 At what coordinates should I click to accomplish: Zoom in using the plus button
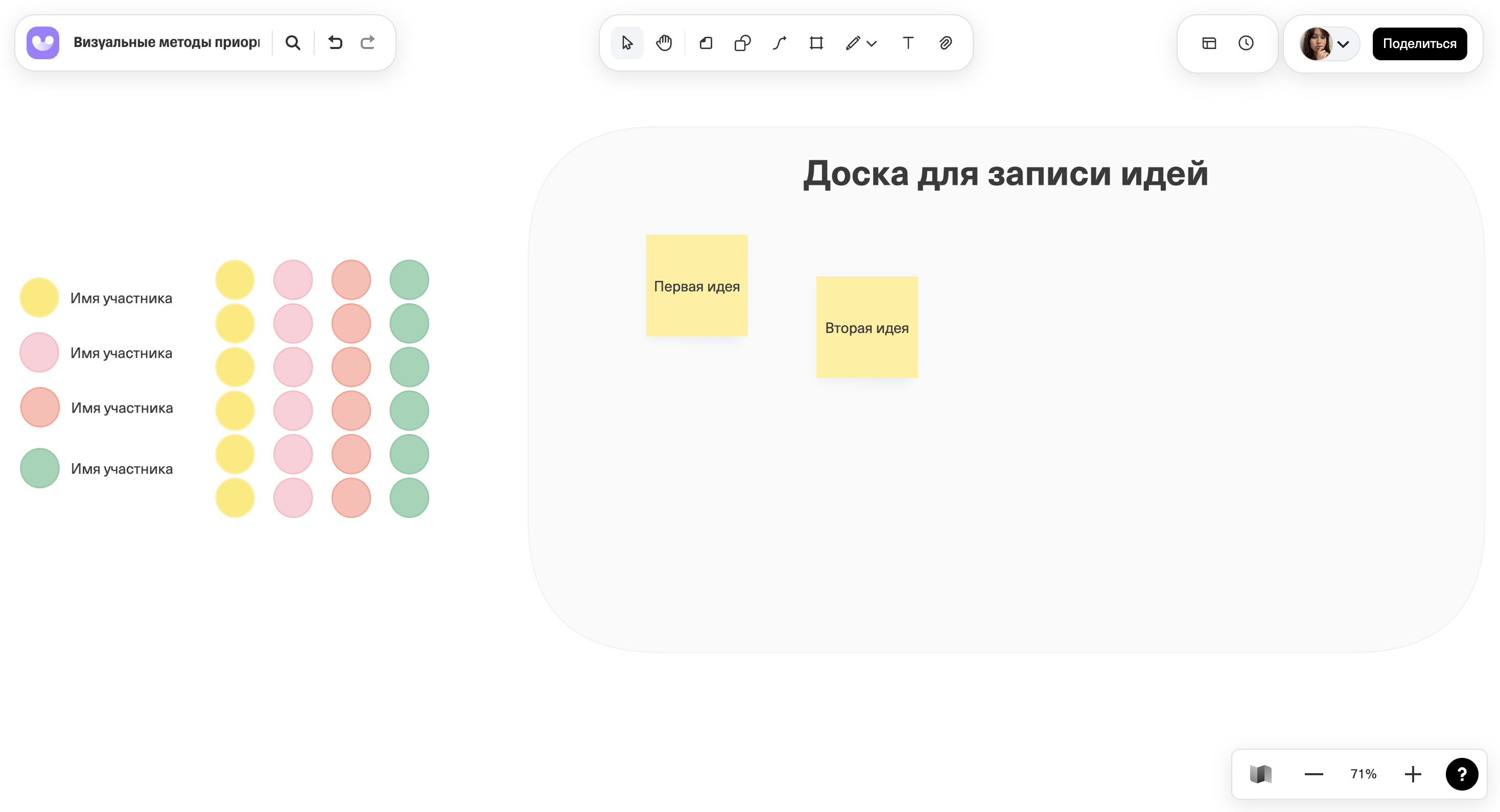(x=1413, y=774)
